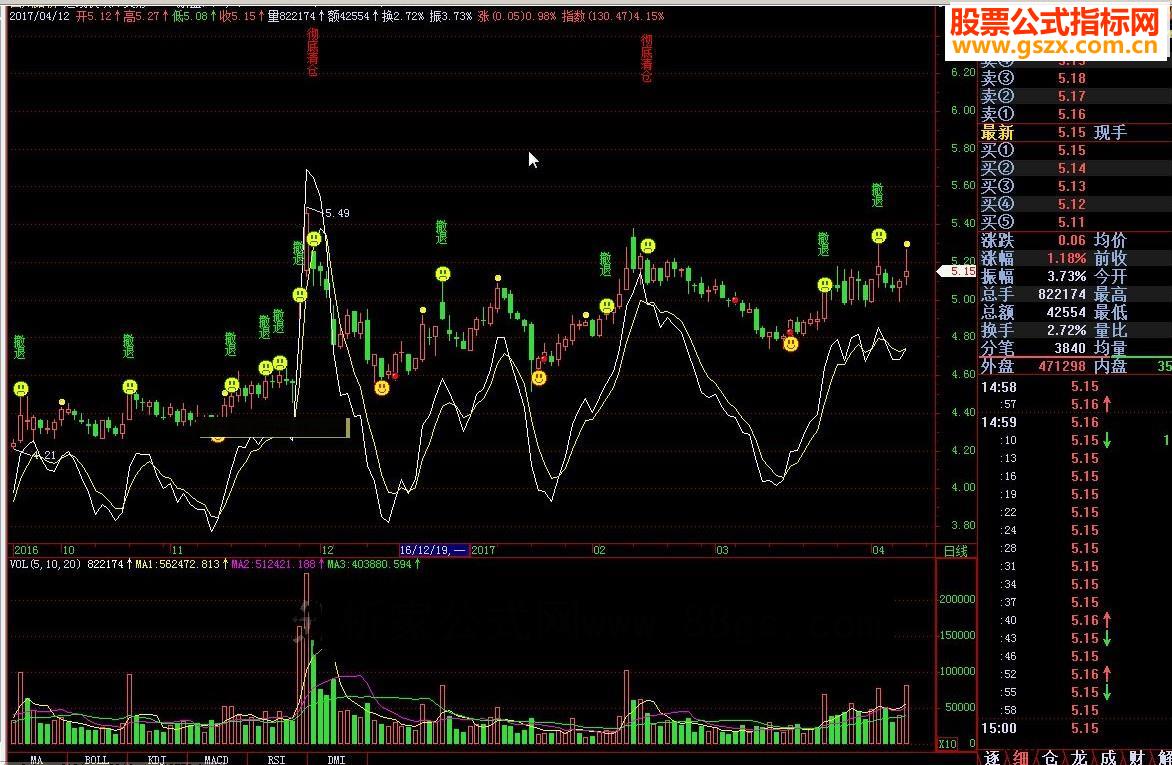
Task: Open the RSI indicator tab
Action: tap(276, 760)
